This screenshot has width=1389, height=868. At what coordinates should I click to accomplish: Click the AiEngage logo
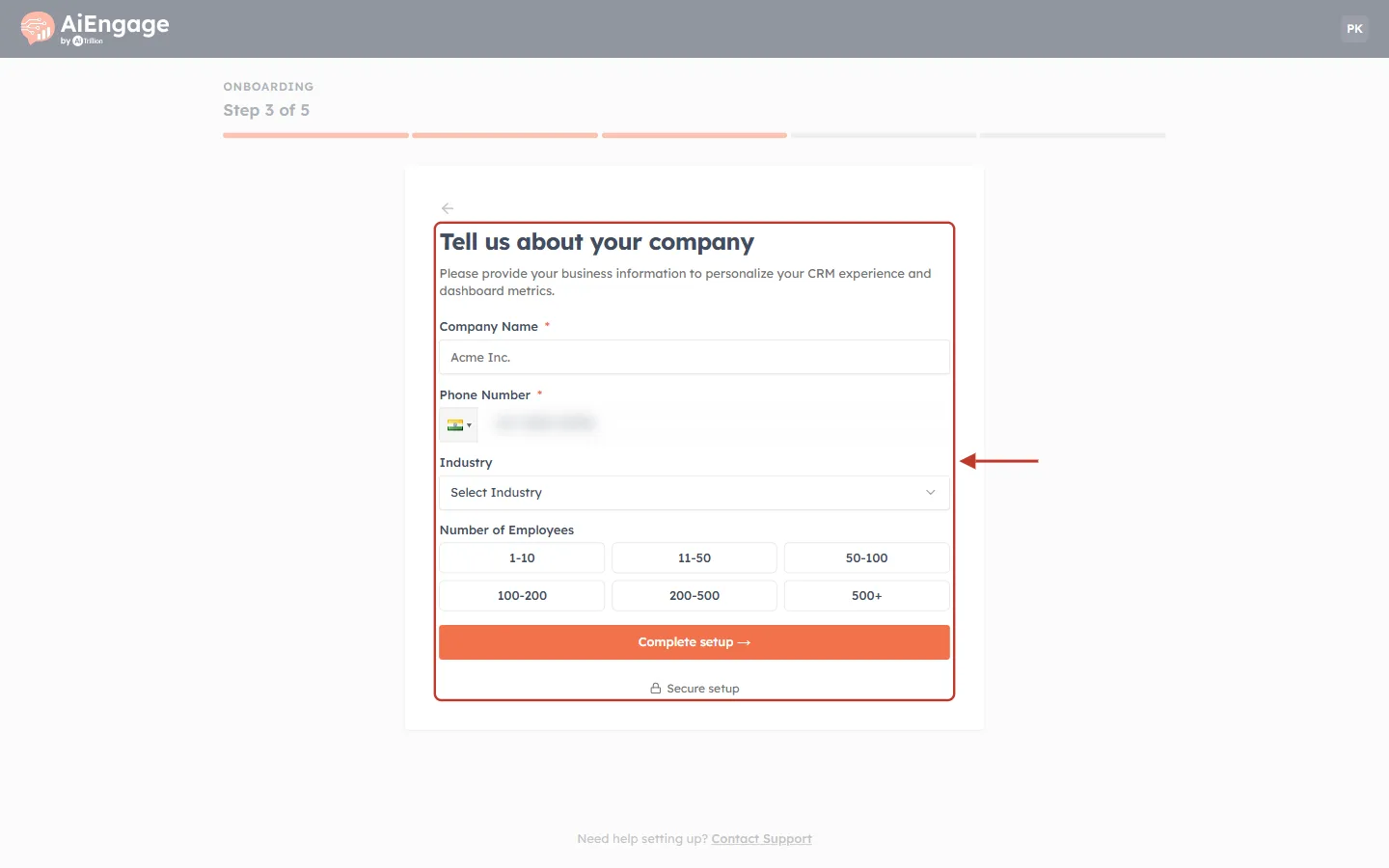(95, 28)
